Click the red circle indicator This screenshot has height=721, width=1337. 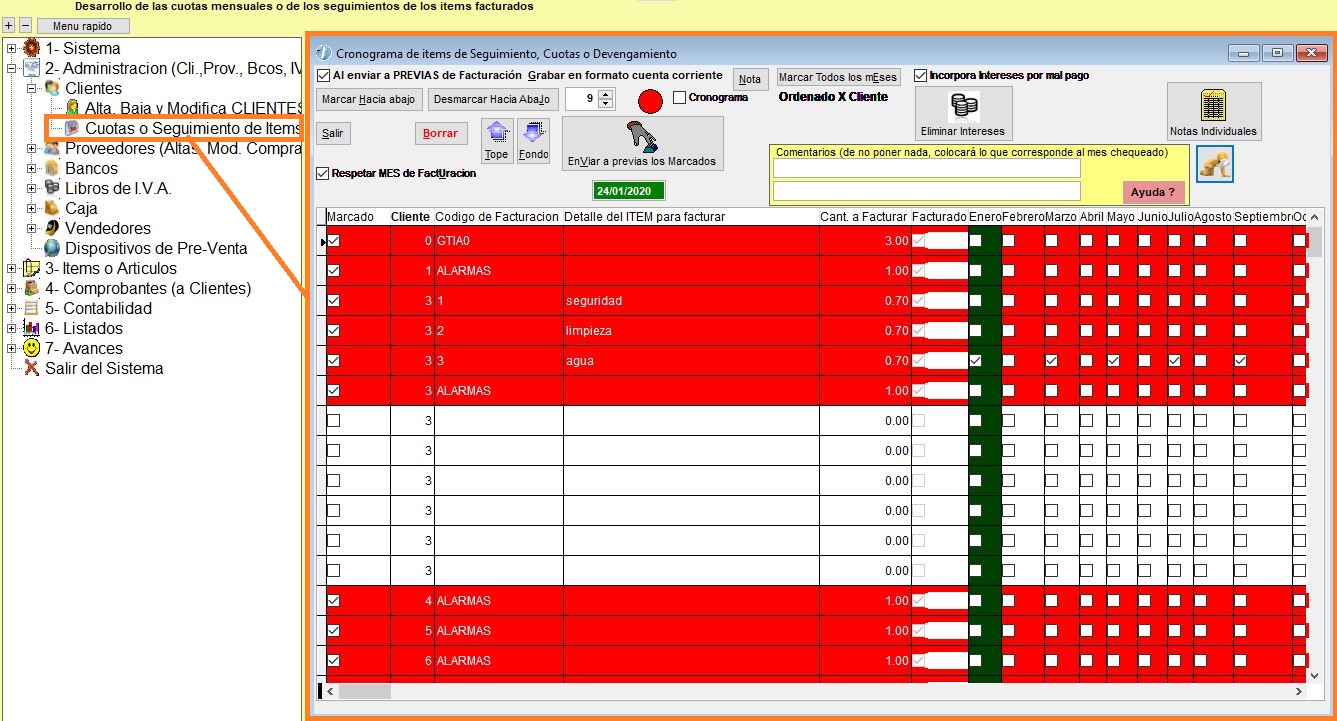[x=651, y=101]
